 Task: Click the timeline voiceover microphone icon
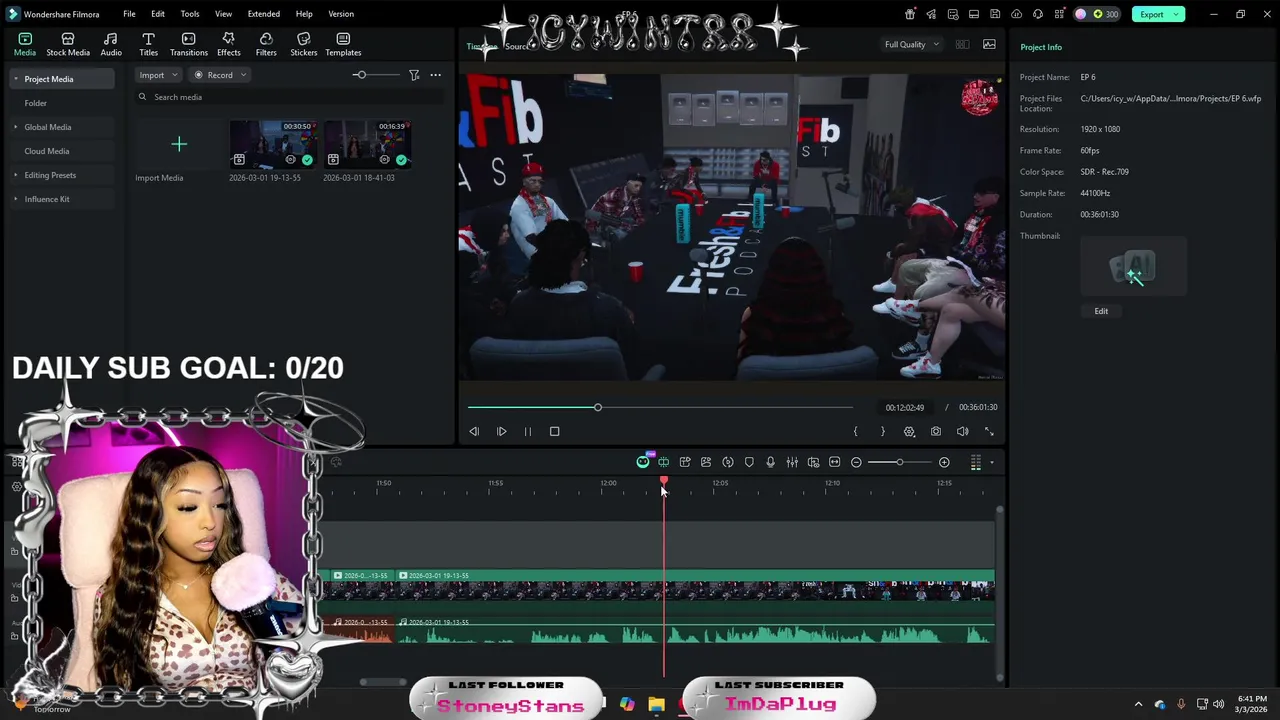point(770,462)
